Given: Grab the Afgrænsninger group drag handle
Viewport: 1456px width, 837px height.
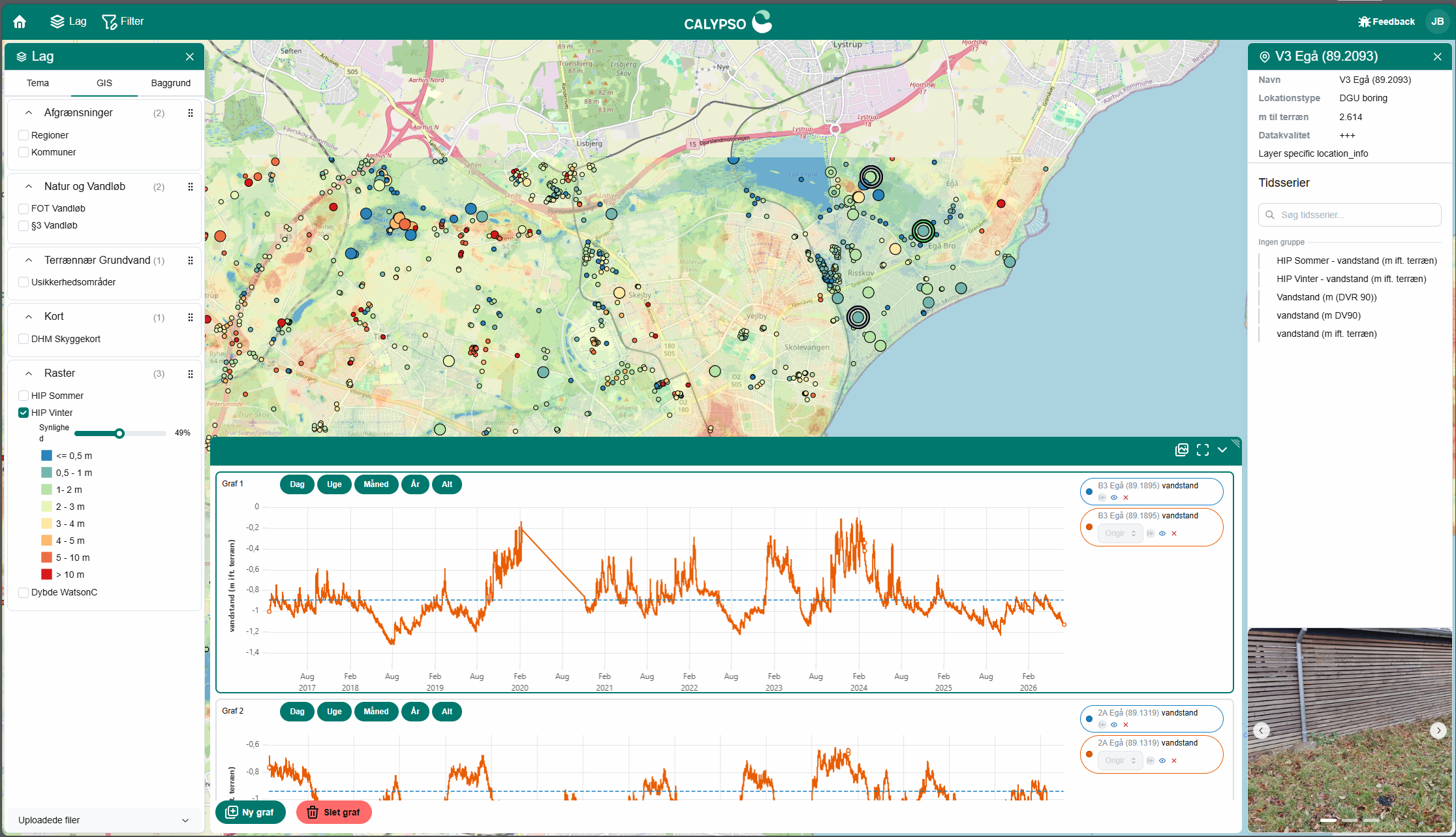Looking at the screenshot, I should click(x=191, y=113).
